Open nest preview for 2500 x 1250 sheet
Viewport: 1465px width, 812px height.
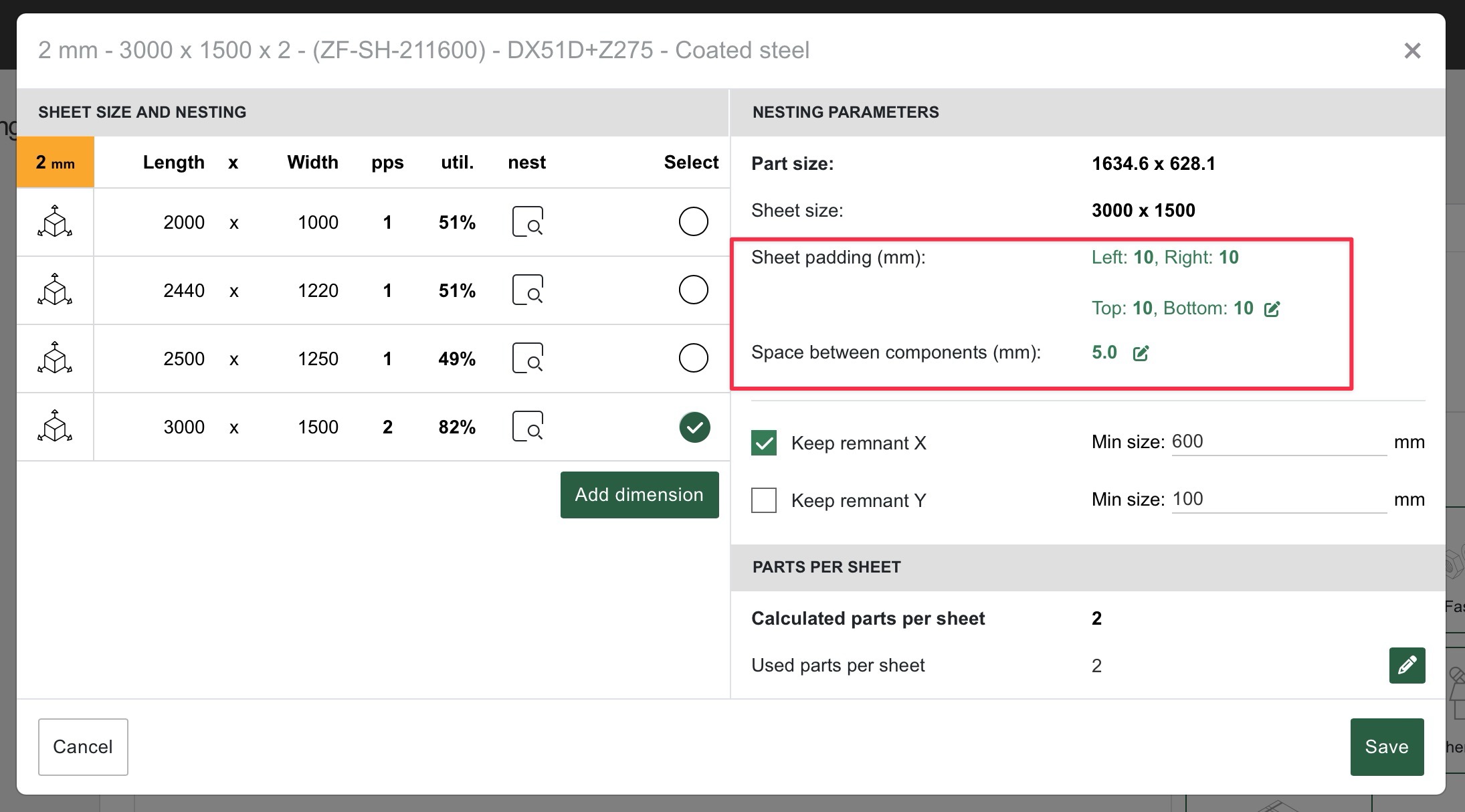pos(527,358)
